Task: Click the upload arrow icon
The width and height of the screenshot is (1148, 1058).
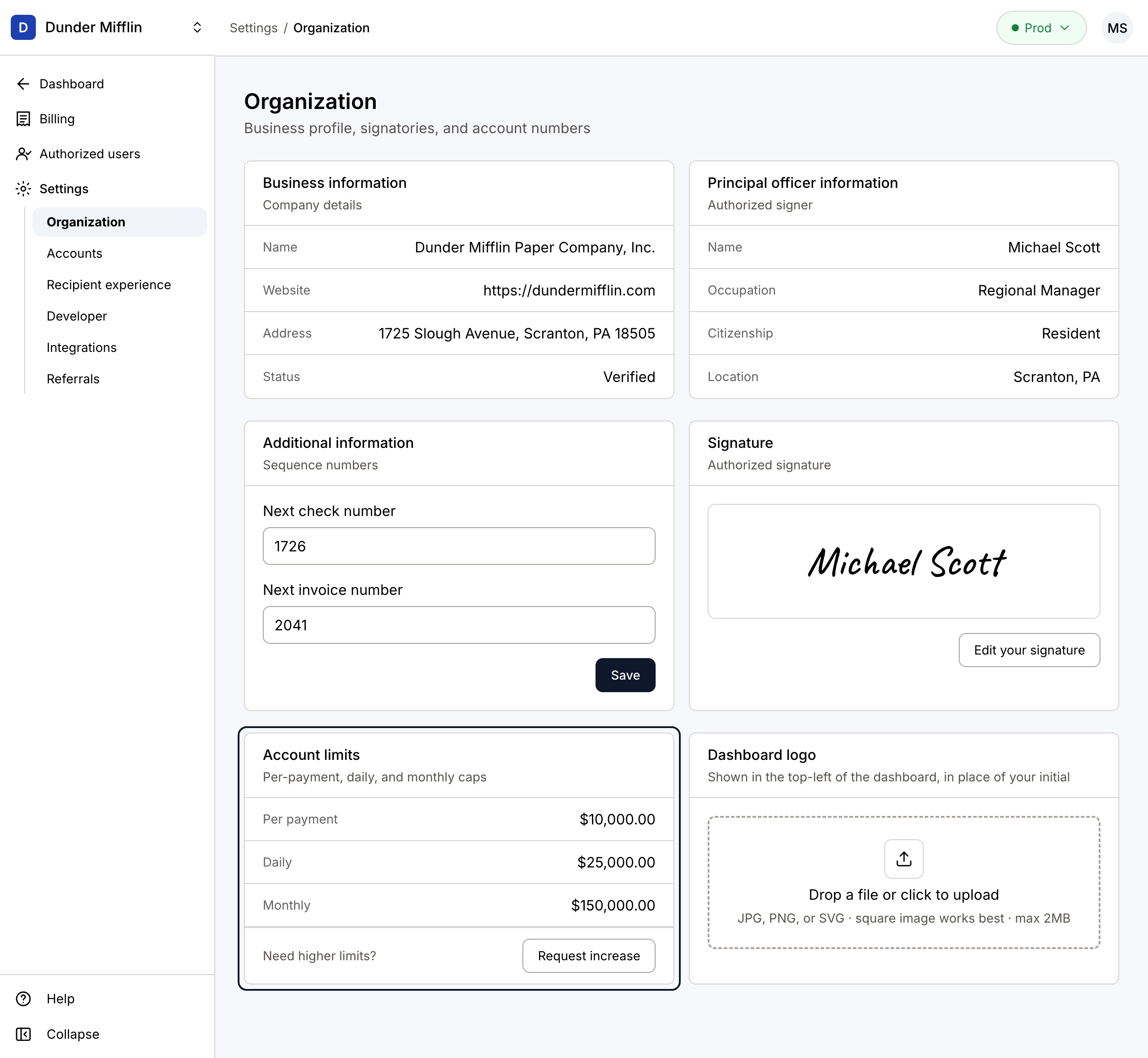Action: (904, 859)
